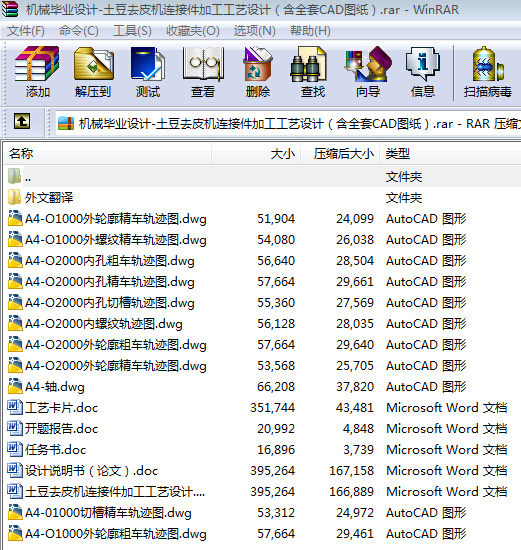
Task: Select file A4-O2000外轮廓粗车轨迹图.dwg
Action: 116,345
